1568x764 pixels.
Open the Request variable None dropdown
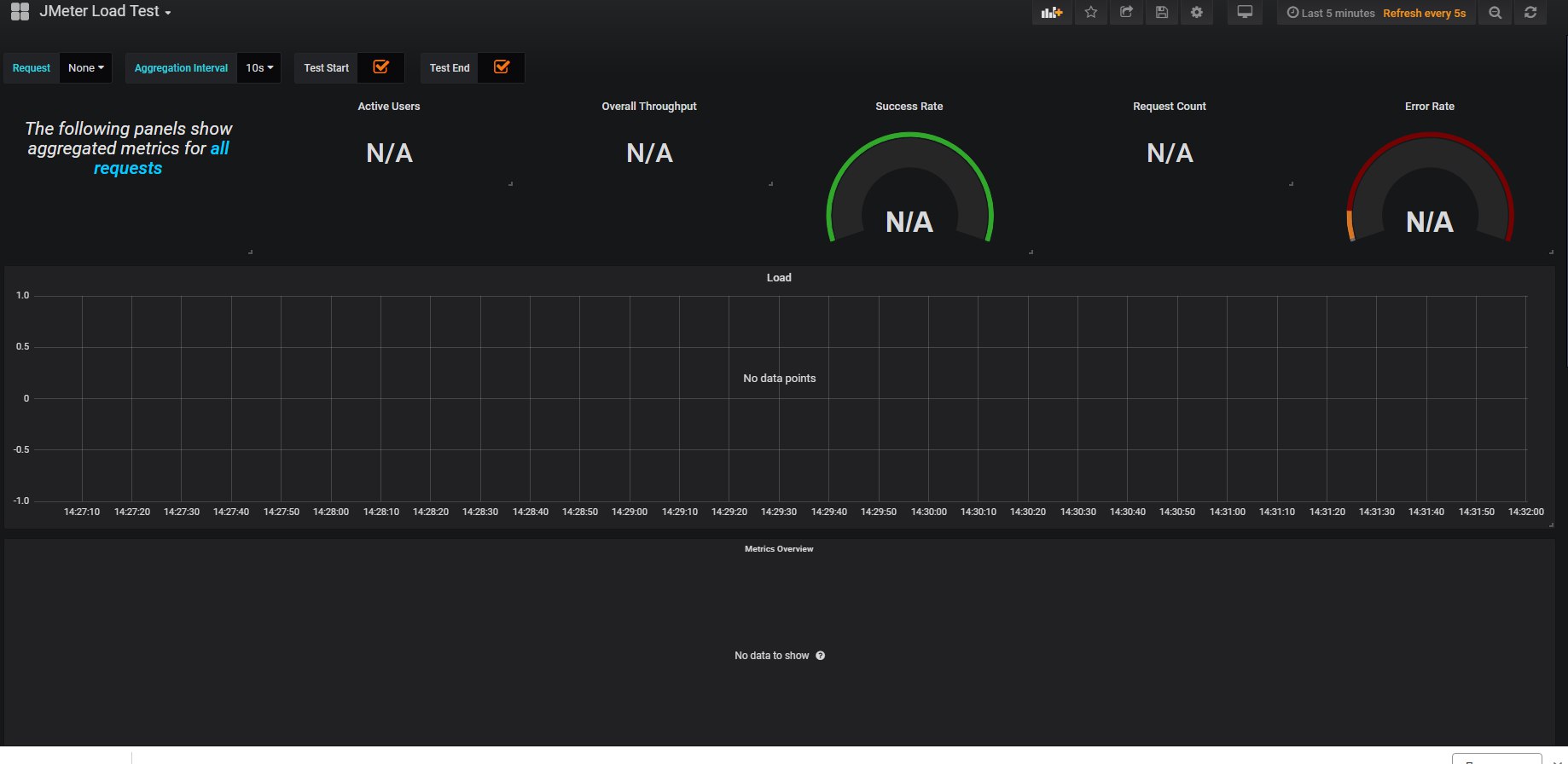[86, 68]
